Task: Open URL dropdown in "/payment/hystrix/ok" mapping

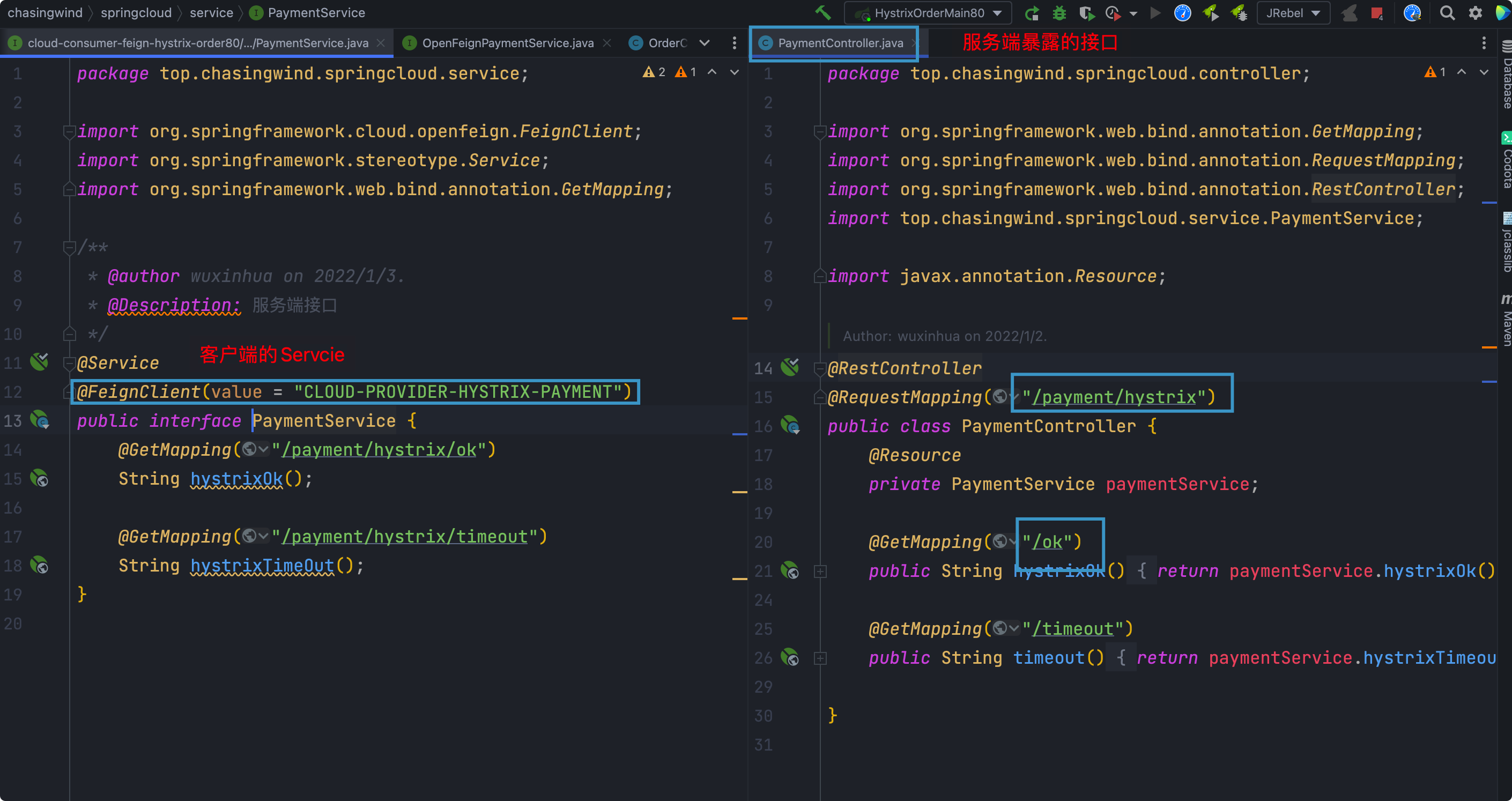Action: tap(256, 449)
